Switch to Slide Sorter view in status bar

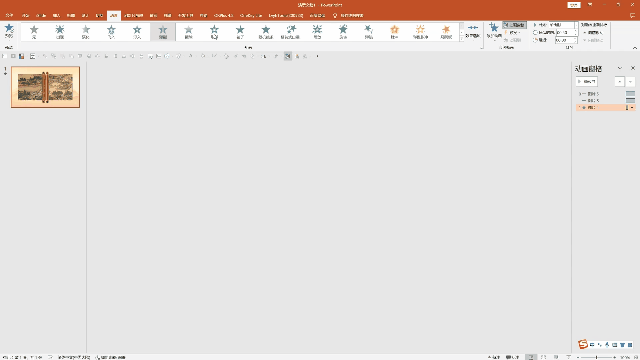pos(543,357)
